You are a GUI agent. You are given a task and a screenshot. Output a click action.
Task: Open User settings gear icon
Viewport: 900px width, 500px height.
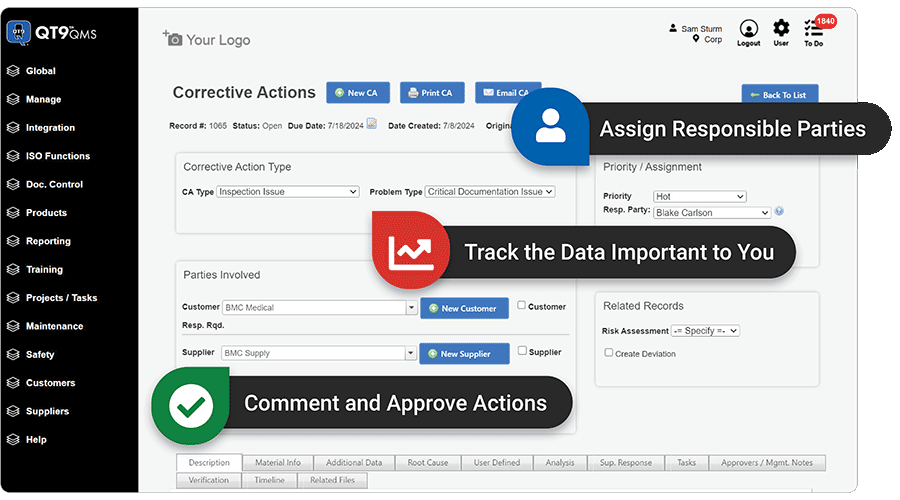pyautogui.click(x=781, y=28)
